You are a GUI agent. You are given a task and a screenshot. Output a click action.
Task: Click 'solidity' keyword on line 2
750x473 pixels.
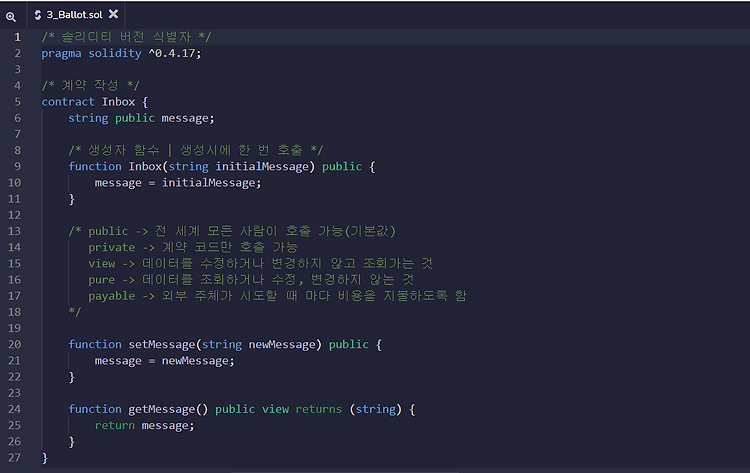tap(115, 54)
